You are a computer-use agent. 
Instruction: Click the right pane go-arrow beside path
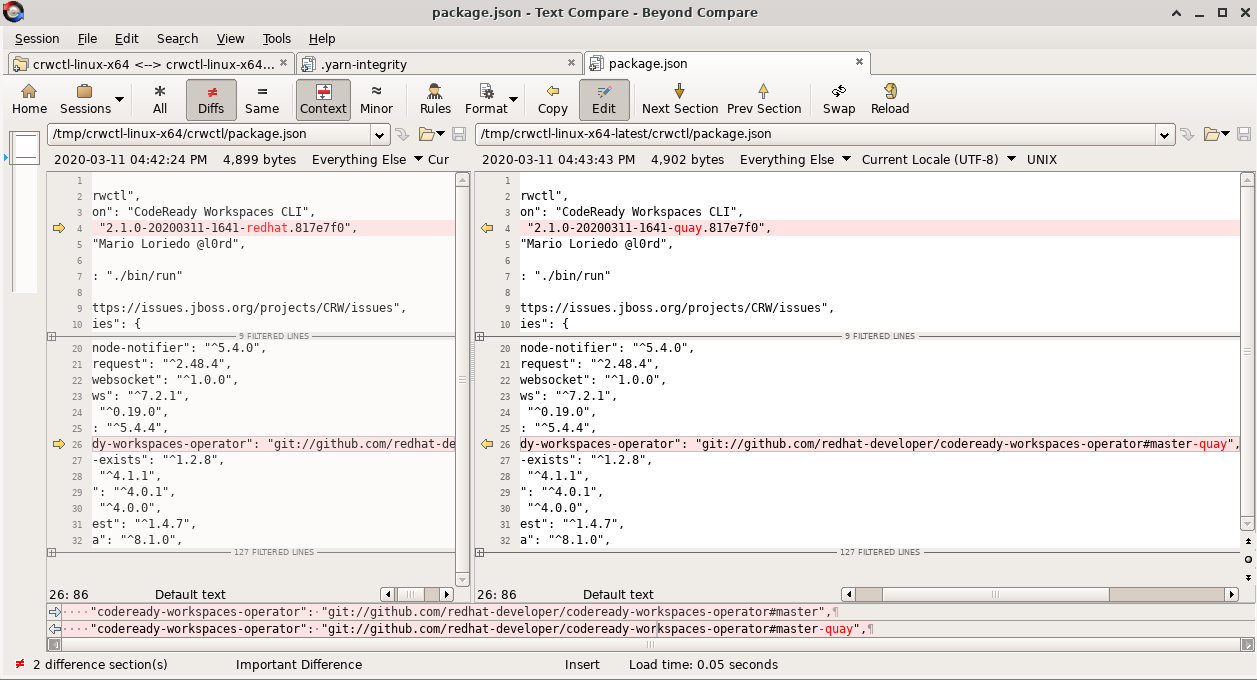(x=1188, y=134)
